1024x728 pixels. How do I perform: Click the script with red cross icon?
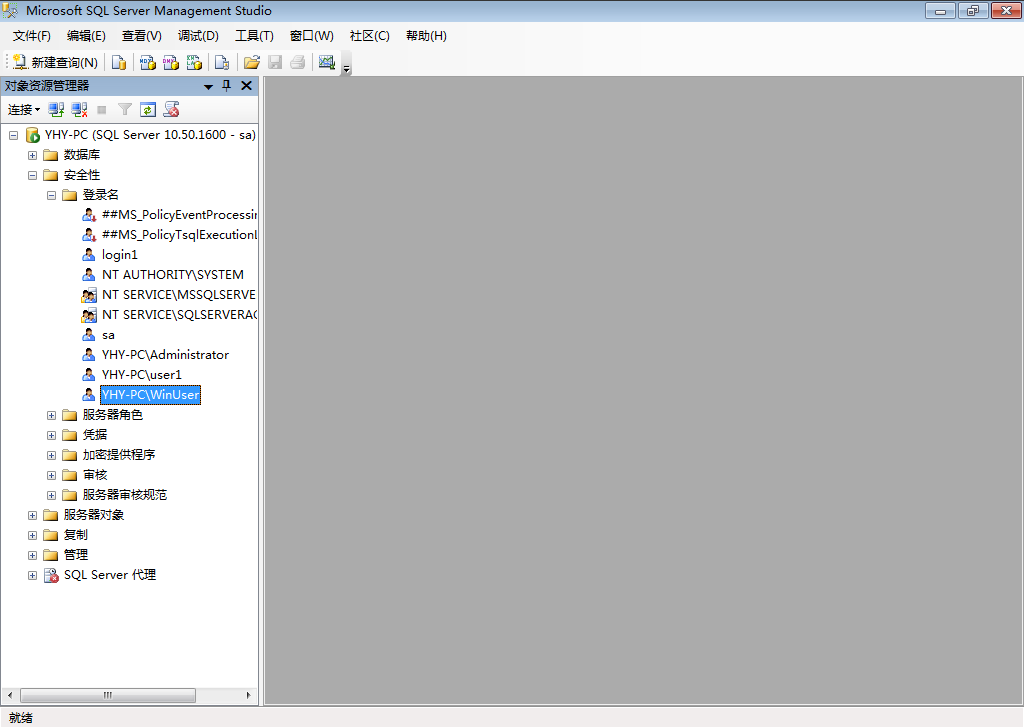point(172,110)
